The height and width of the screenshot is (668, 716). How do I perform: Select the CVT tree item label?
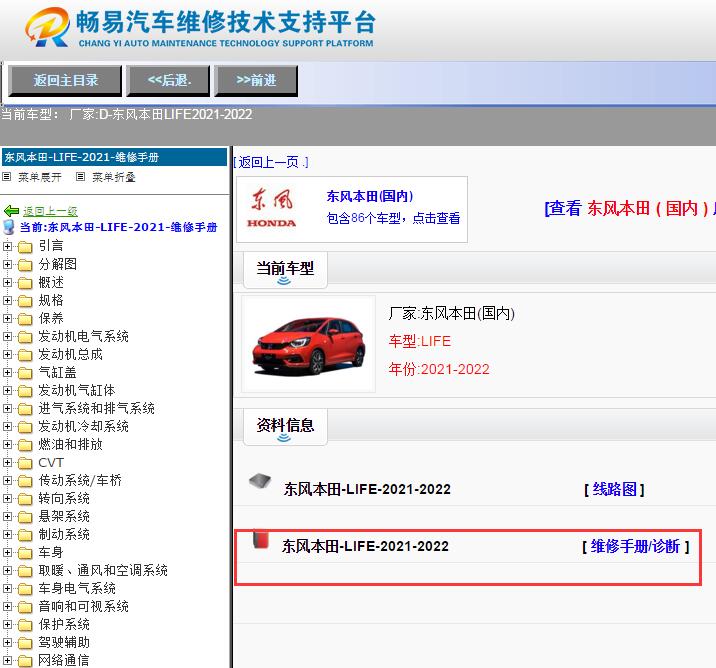tap(51, 463)
